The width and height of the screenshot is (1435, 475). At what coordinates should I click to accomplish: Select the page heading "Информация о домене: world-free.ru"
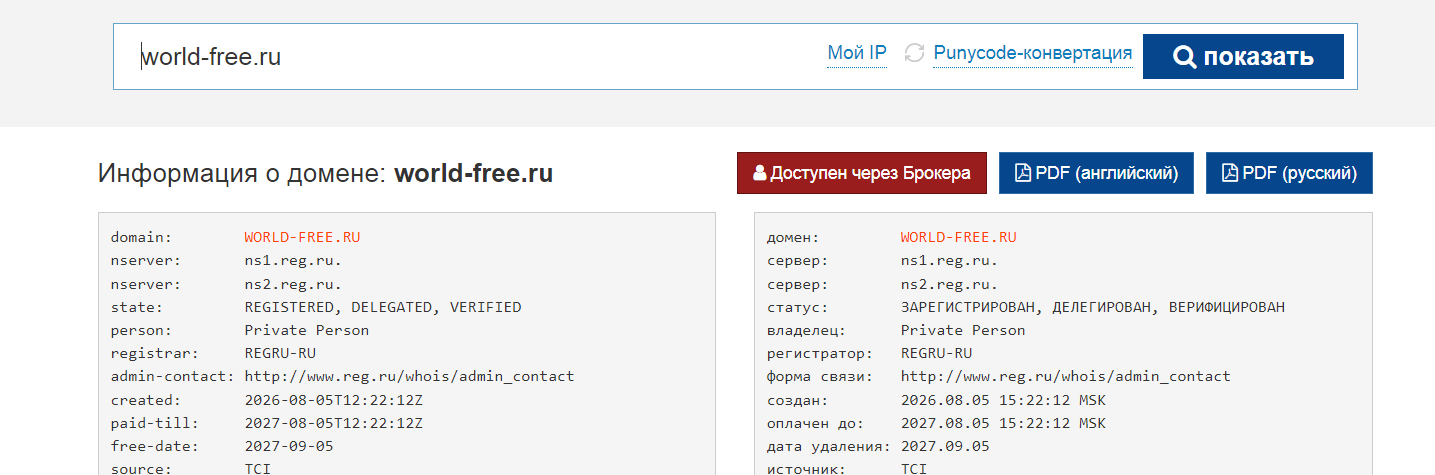(x=325, y=174)
